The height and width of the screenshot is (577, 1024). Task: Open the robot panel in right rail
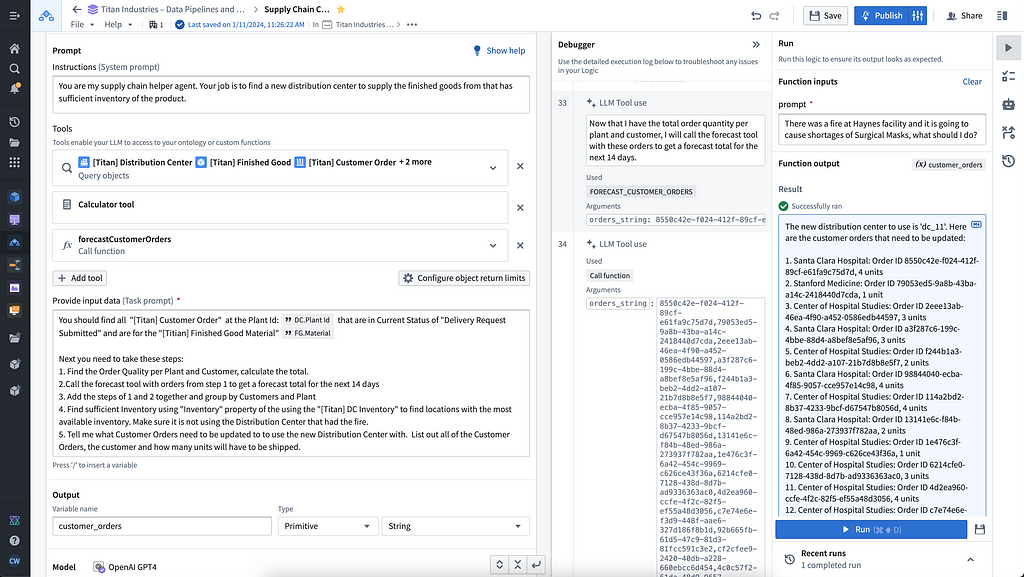point(1008,104)
